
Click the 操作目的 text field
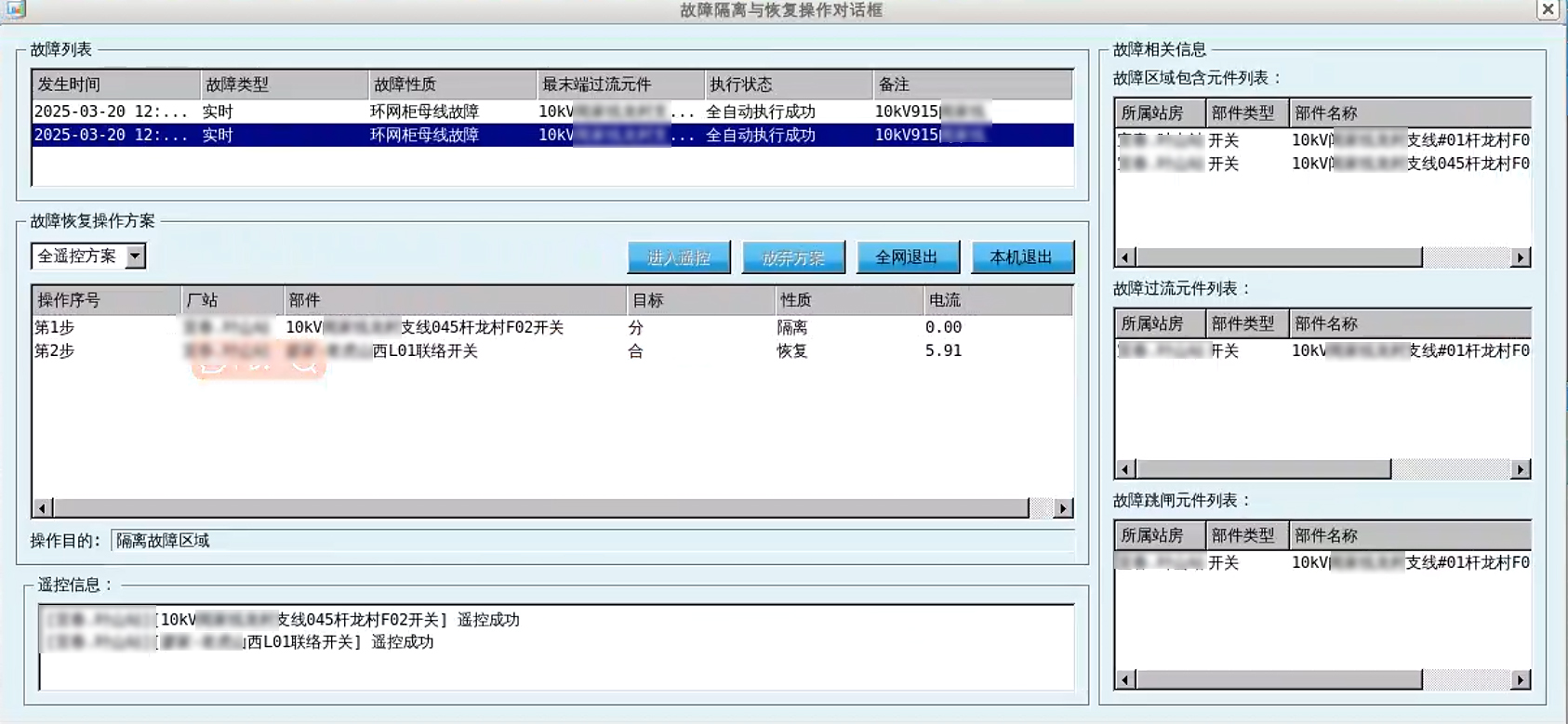click(591, 541)
